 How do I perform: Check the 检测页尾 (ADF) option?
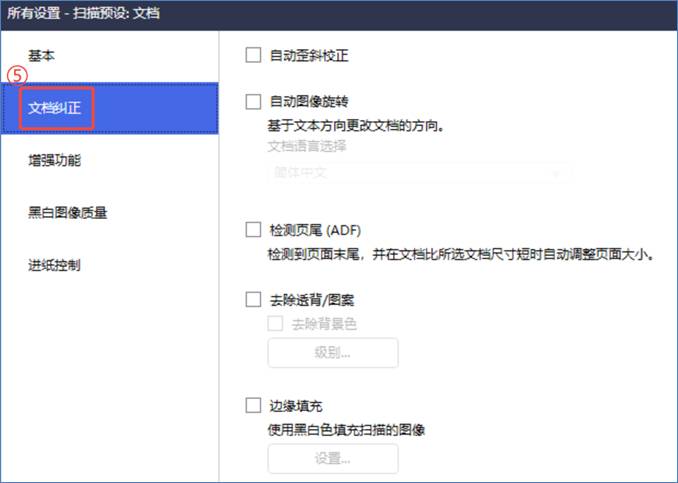click(253, 230)
